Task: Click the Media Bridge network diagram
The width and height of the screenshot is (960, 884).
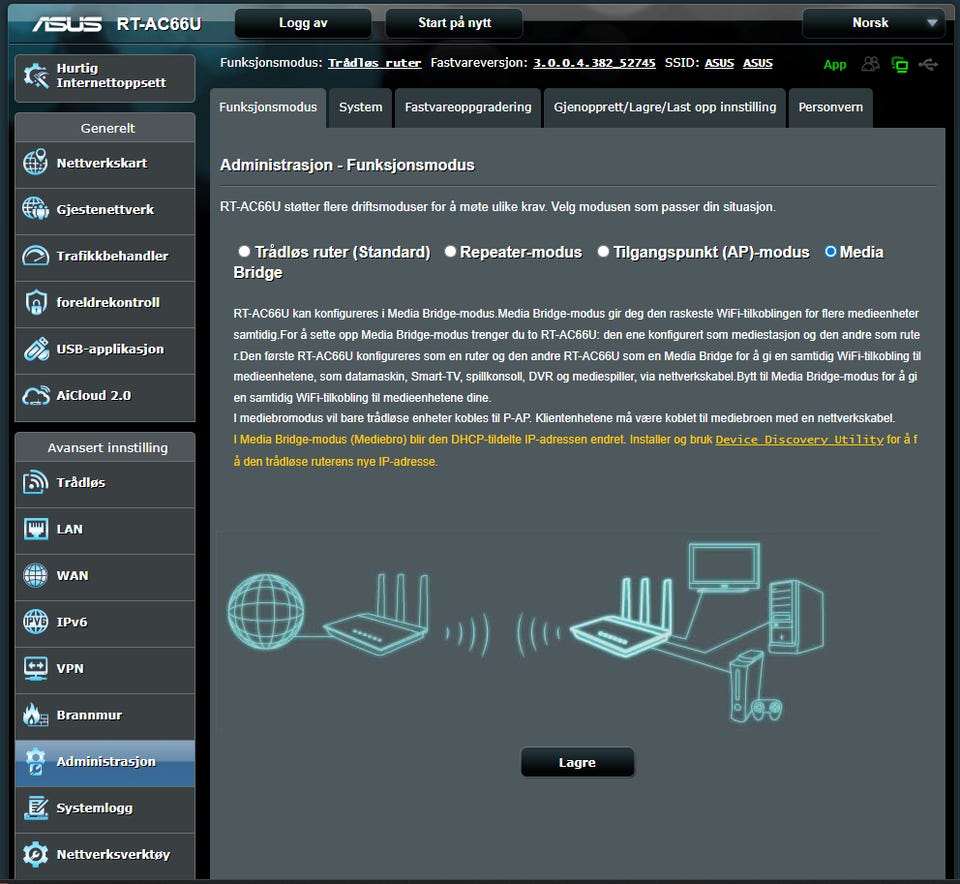Action: click(548, 631)
